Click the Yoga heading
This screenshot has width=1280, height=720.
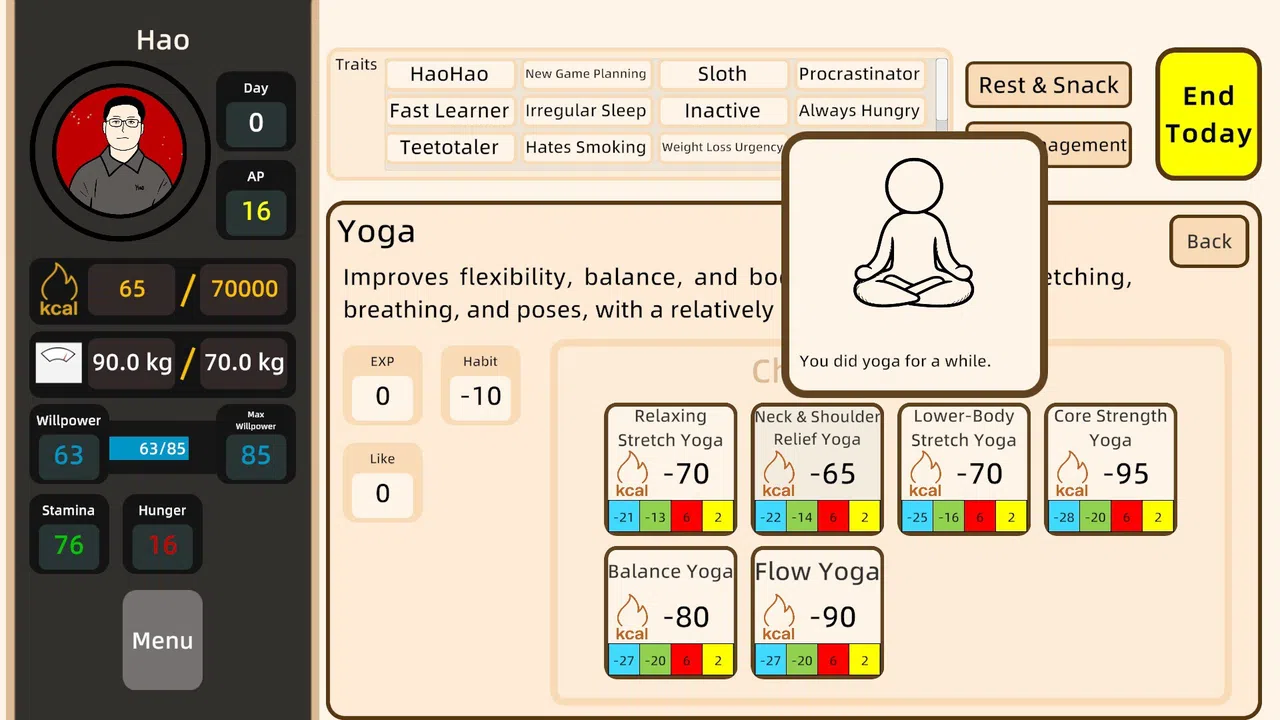coord(376,232)
